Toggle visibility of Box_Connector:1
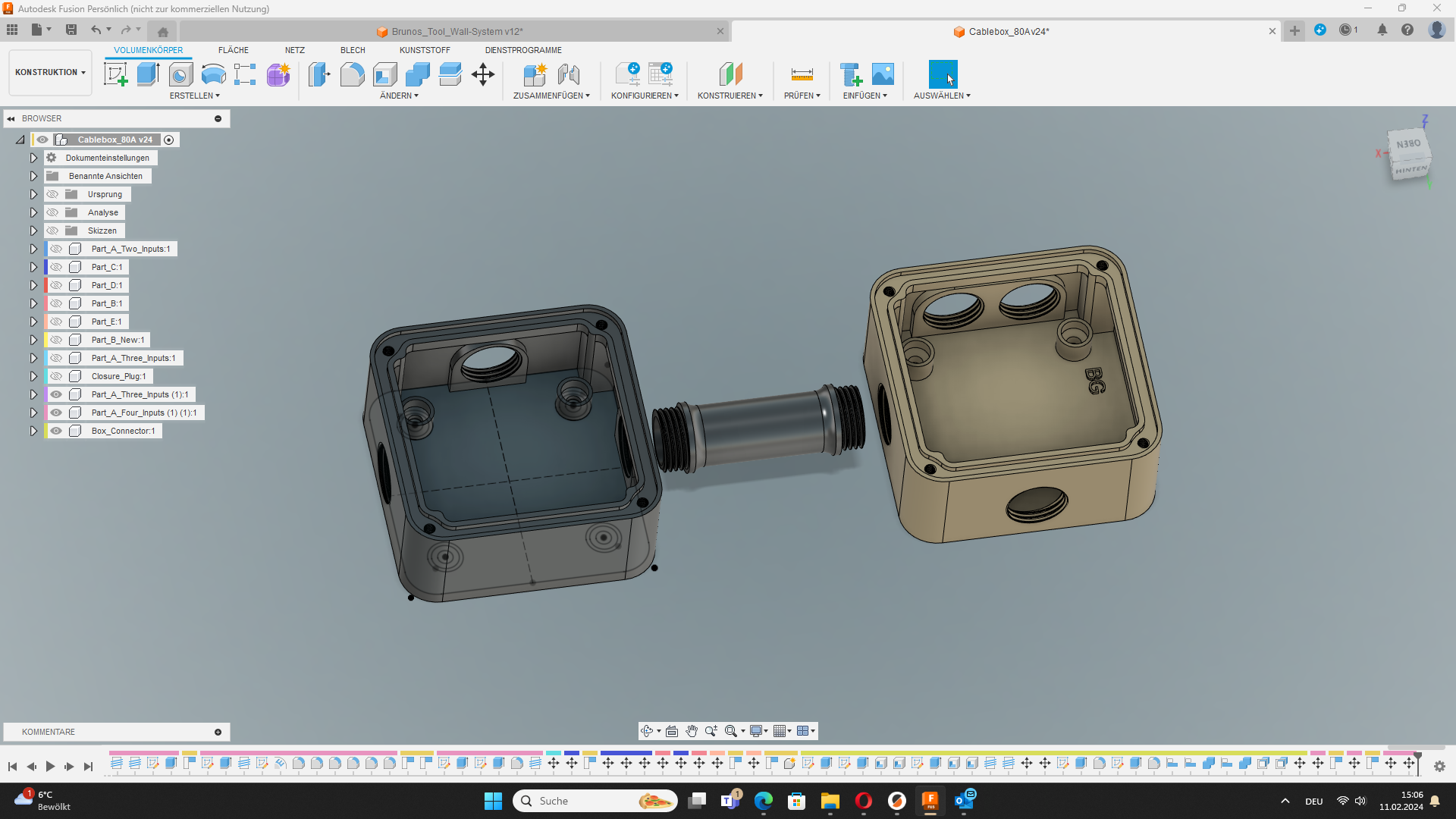This screenshot has width=1456, height=819. click(56, 431)
